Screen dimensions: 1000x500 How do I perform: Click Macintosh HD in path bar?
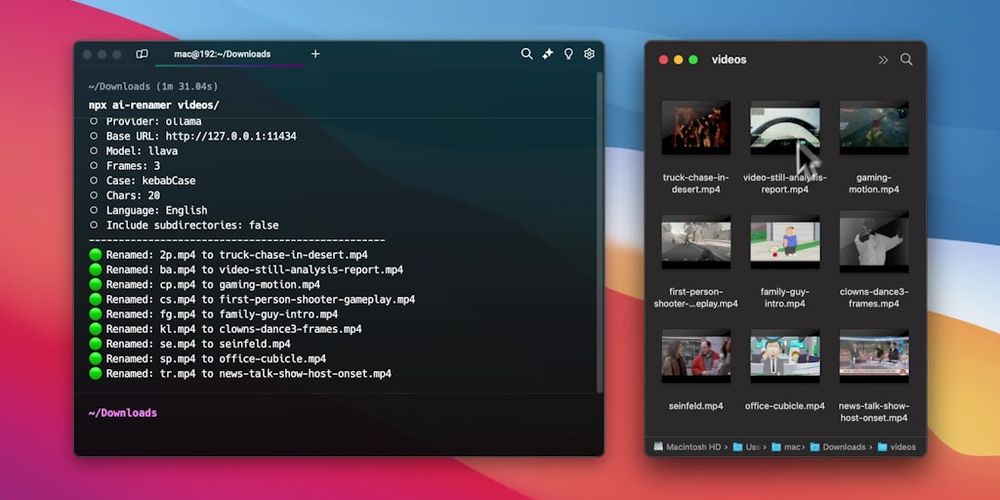pyautogui.click(x=687, y=447)
